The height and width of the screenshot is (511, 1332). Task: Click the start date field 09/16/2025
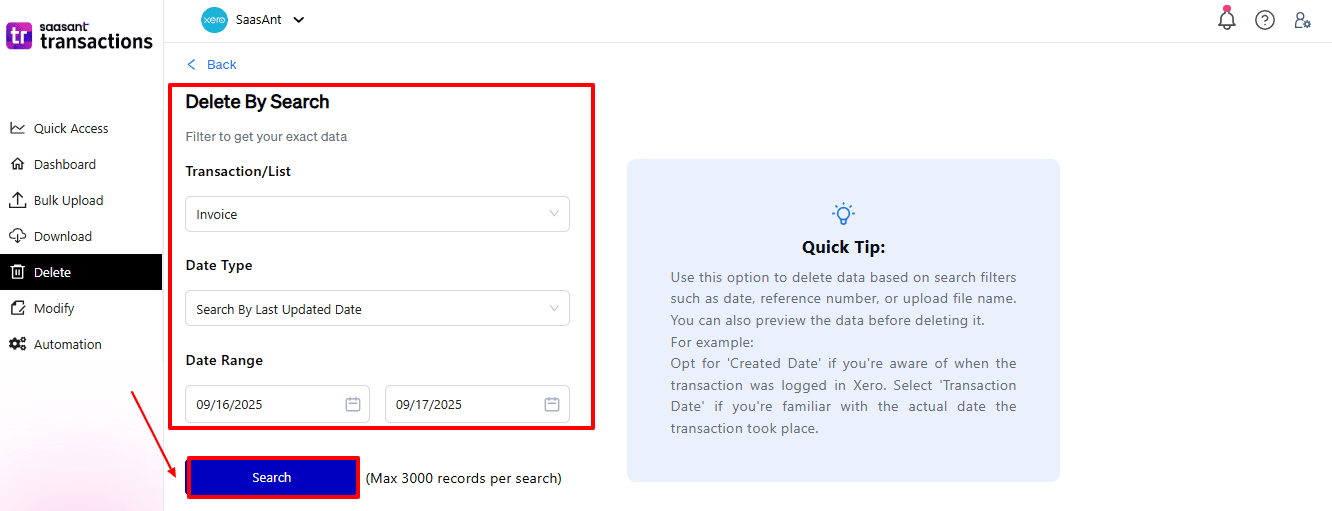(x=277, y=404)
